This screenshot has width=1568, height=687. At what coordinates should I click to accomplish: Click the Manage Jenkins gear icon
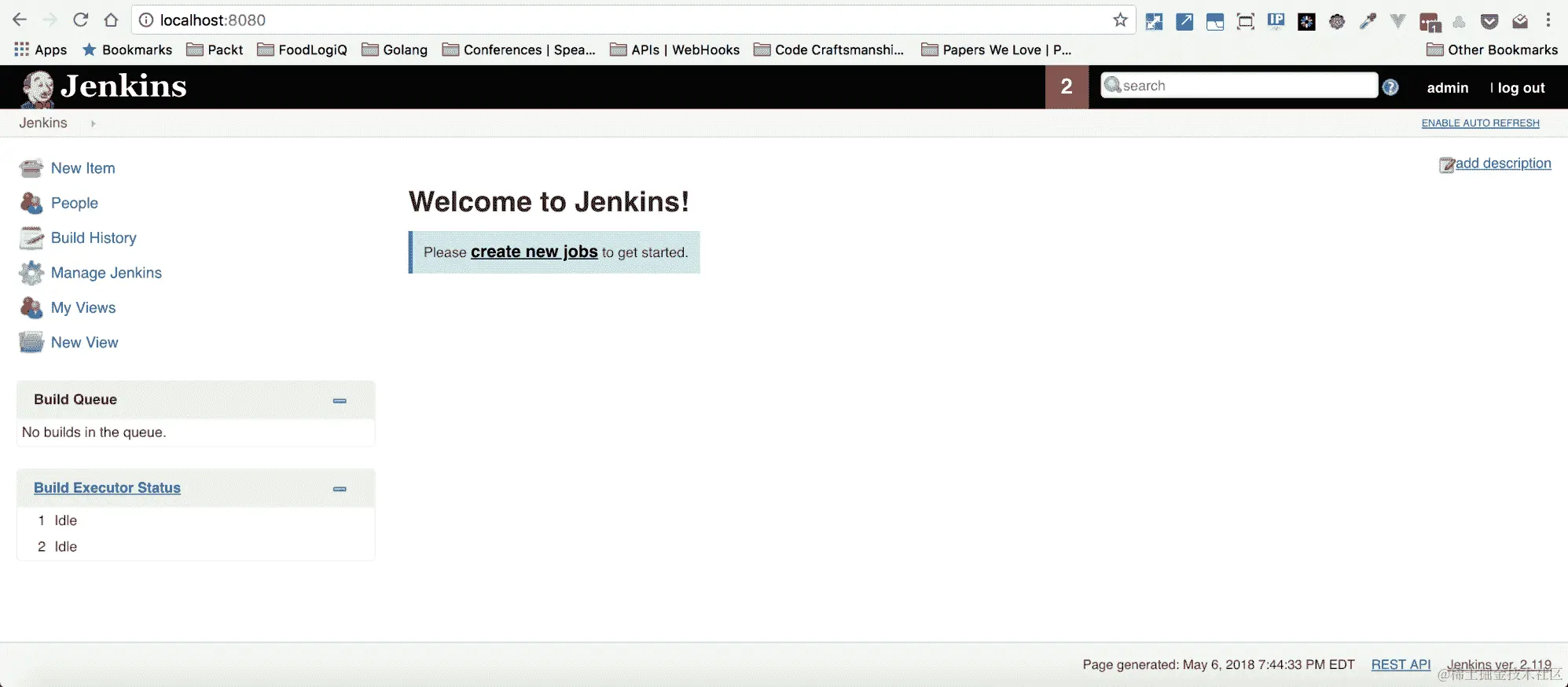click(x=31, y=273)
